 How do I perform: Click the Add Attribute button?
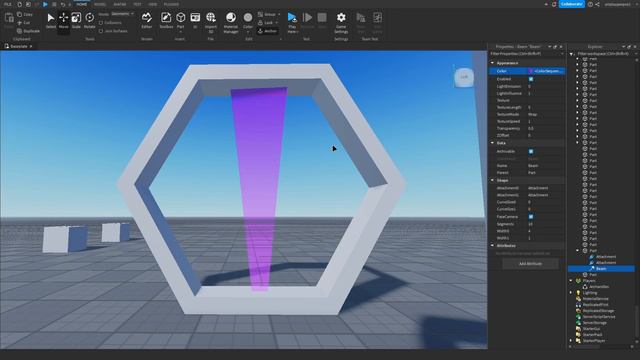coord(530,264)
